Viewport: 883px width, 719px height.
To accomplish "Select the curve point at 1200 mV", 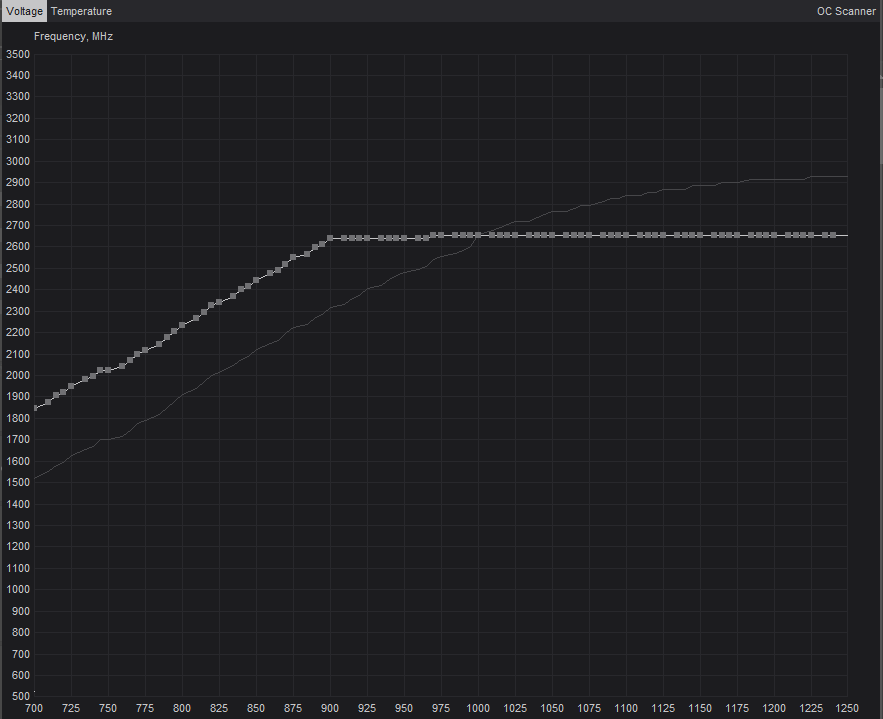I will click(x=774, y=235).
